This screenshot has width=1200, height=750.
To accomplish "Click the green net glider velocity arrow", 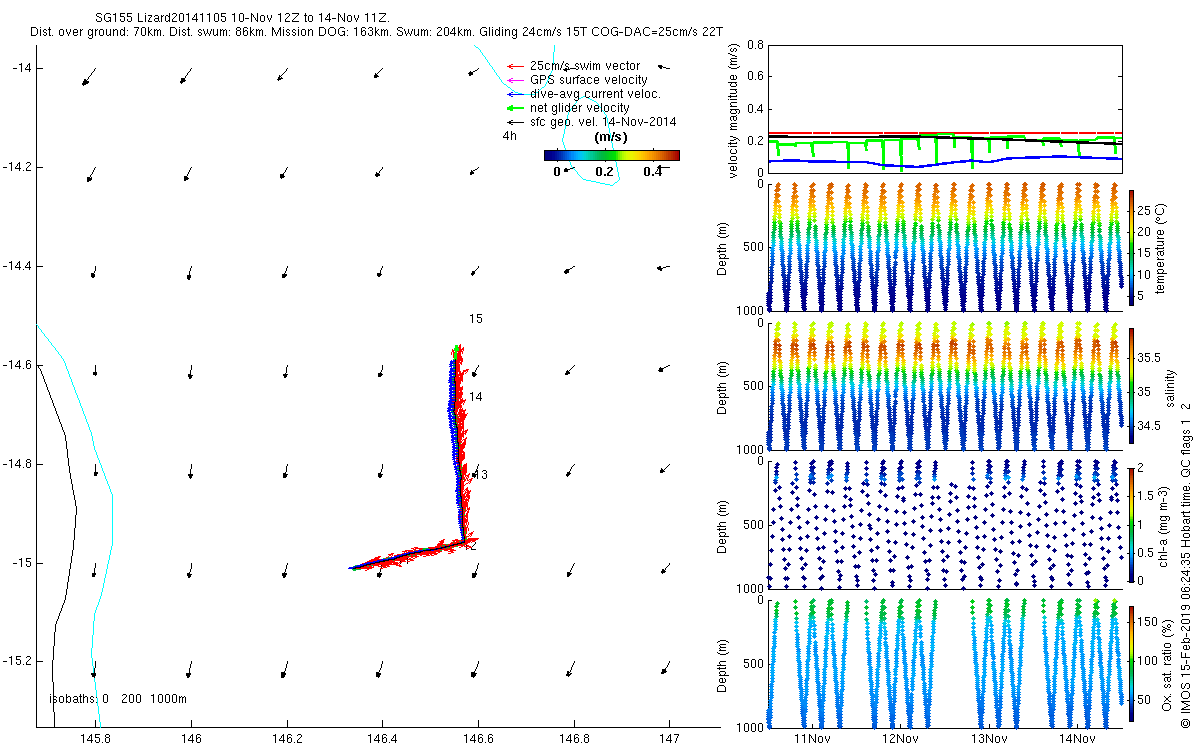I will [515, 108].
